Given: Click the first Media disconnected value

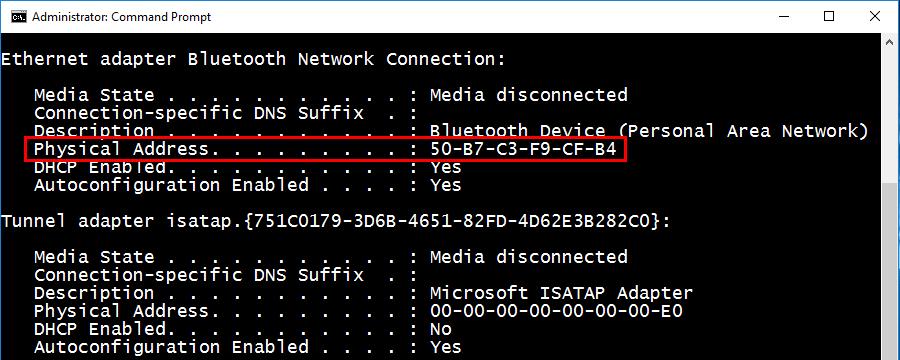Looking at the screenshot, I should (529, 95).
